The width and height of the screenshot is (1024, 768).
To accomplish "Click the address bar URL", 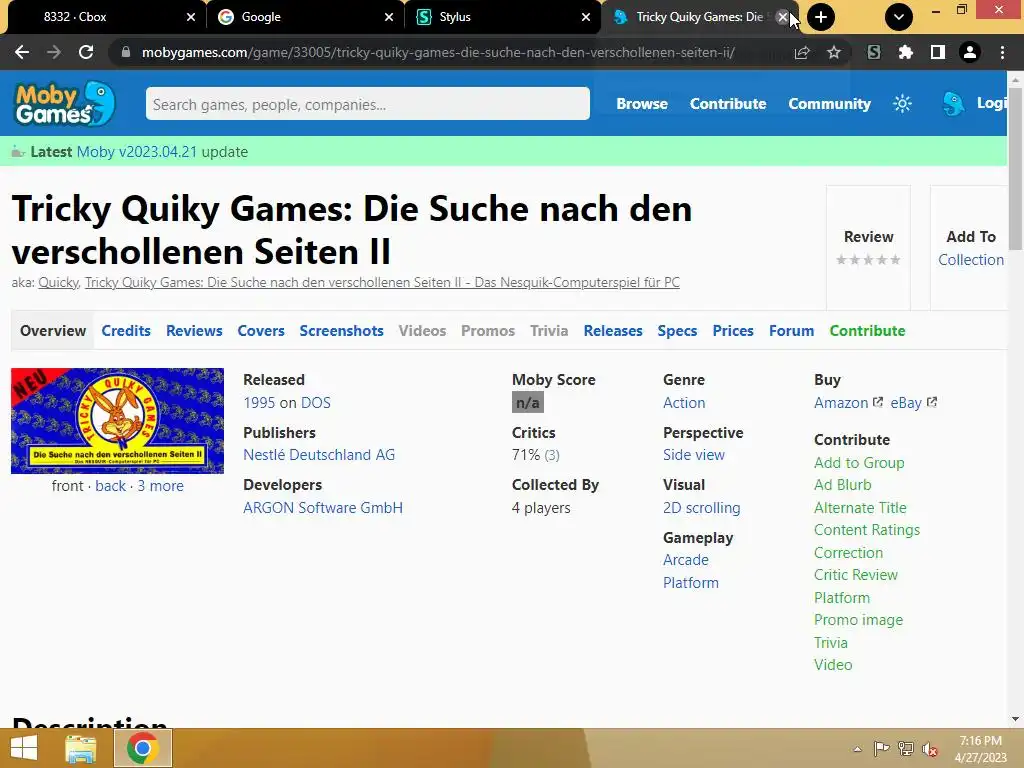I will pos(438,52).
